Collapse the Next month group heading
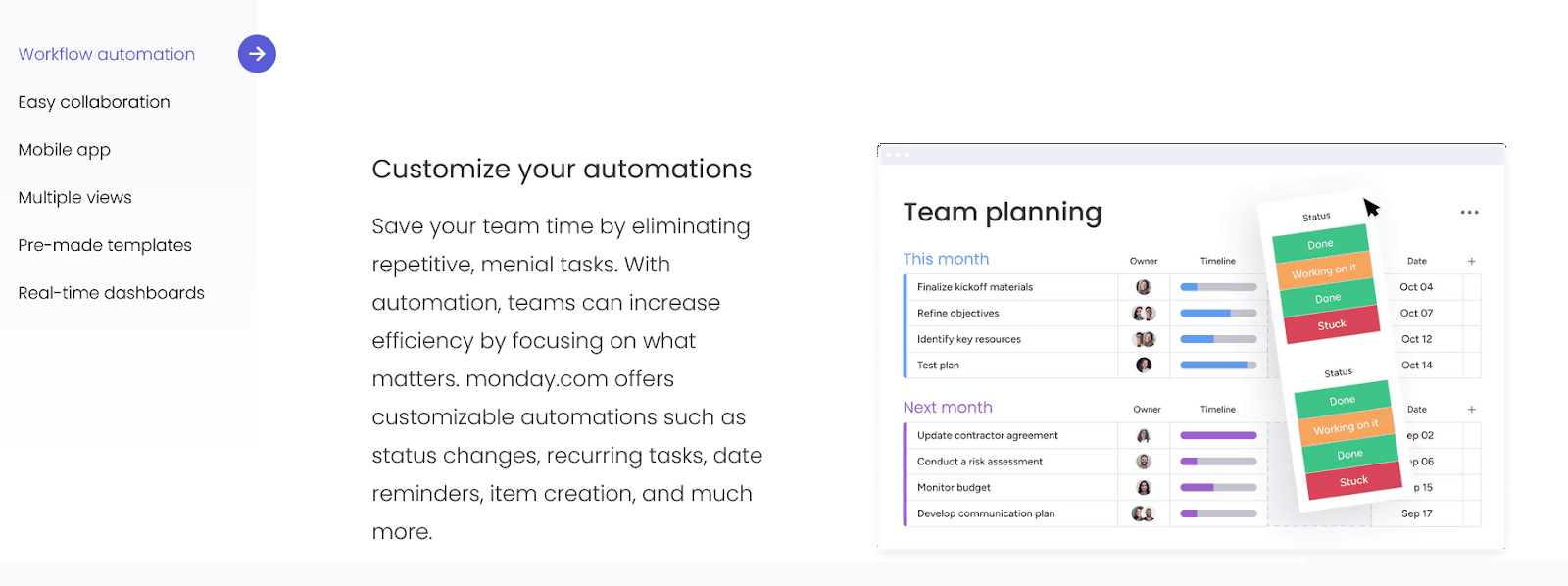 point(948,407)
